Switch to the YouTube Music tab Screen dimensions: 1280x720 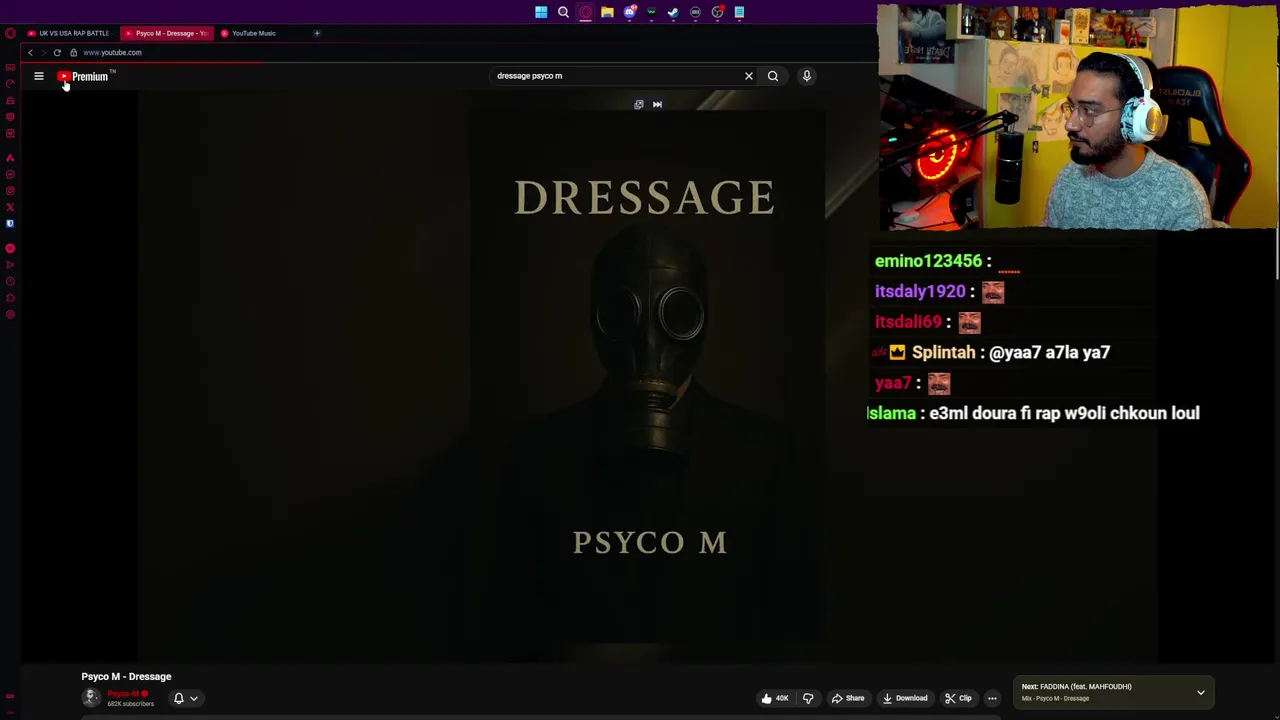(255, 33)
